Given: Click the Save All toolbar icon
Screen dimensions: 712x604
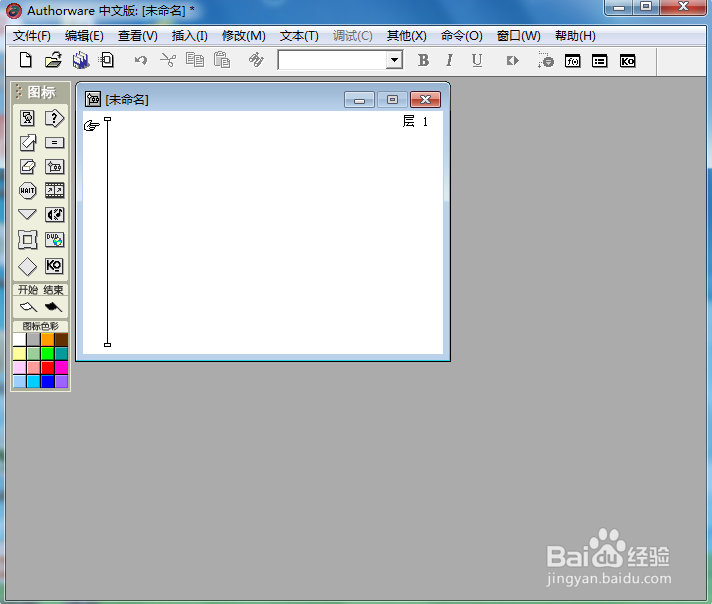Looking at the screenshot, I should [x=81, y=60].
